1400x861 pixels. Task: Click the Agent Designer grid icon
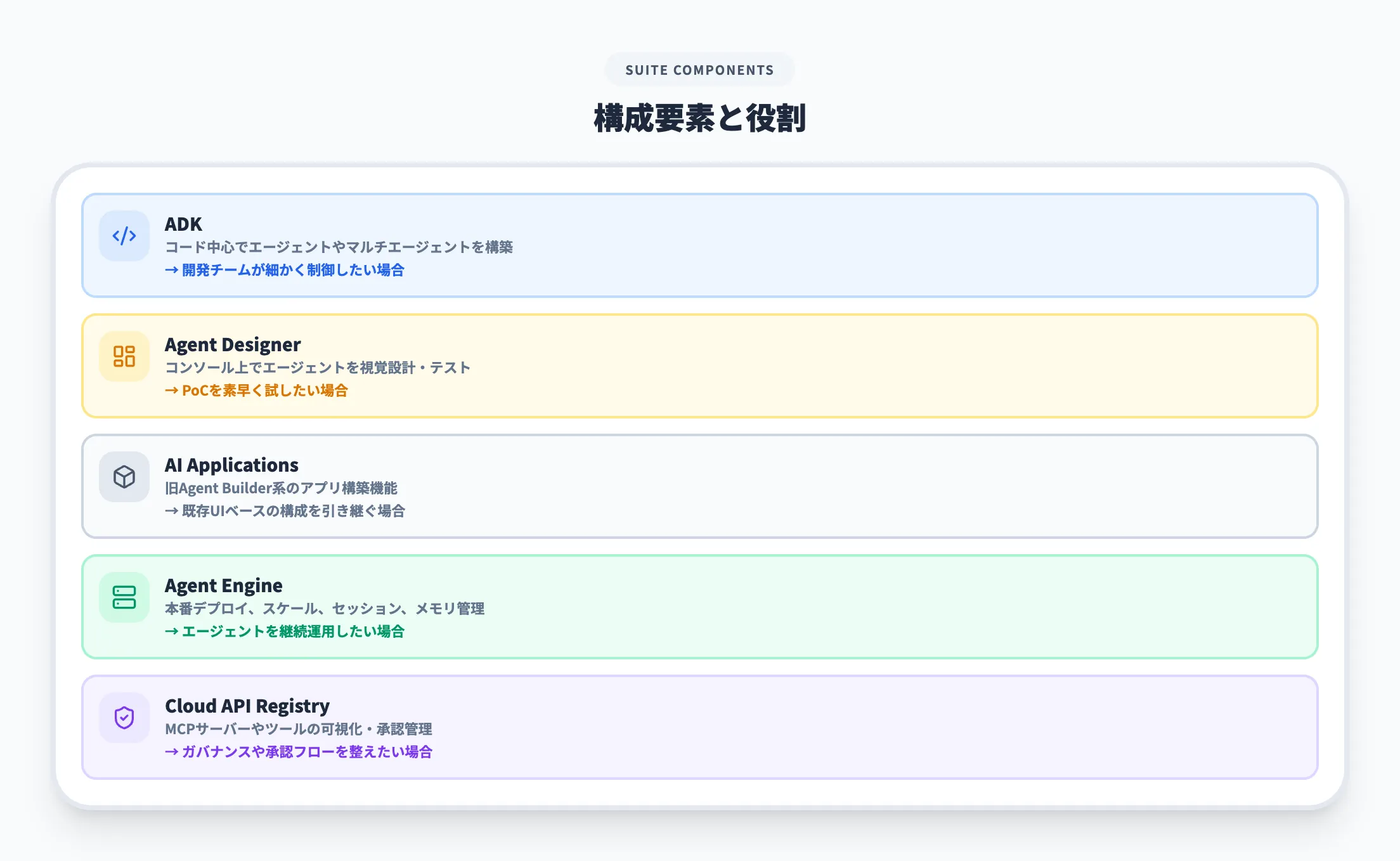(124, 356)
